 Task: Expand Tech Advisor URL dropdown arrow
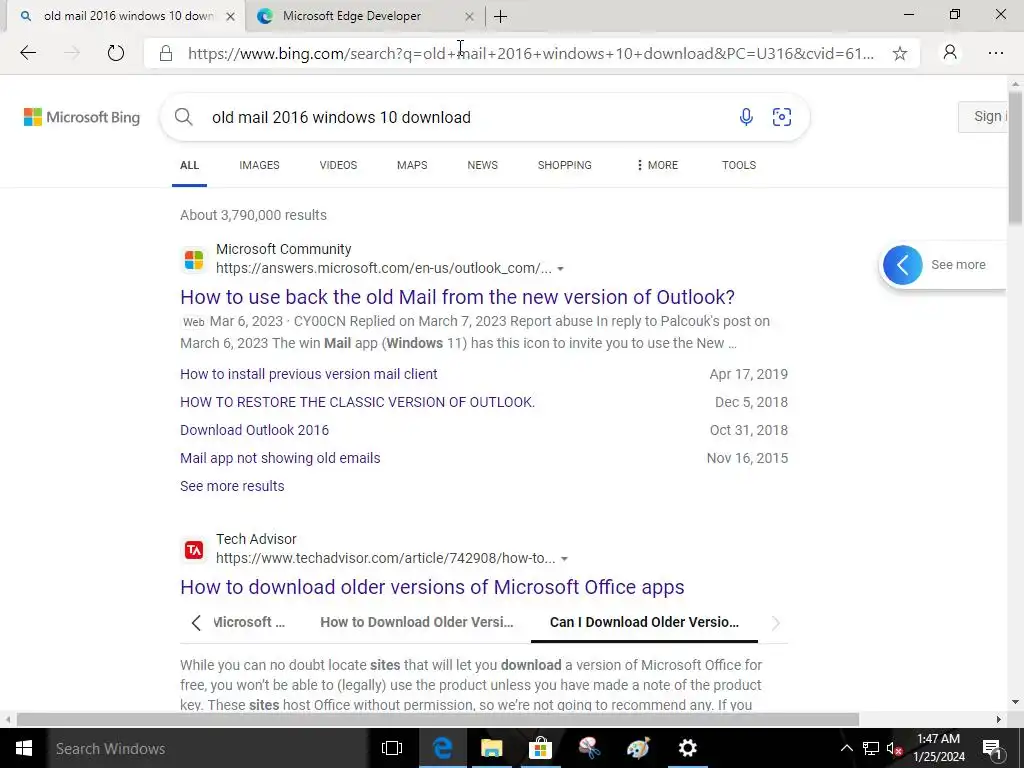(x=564, y=558)
